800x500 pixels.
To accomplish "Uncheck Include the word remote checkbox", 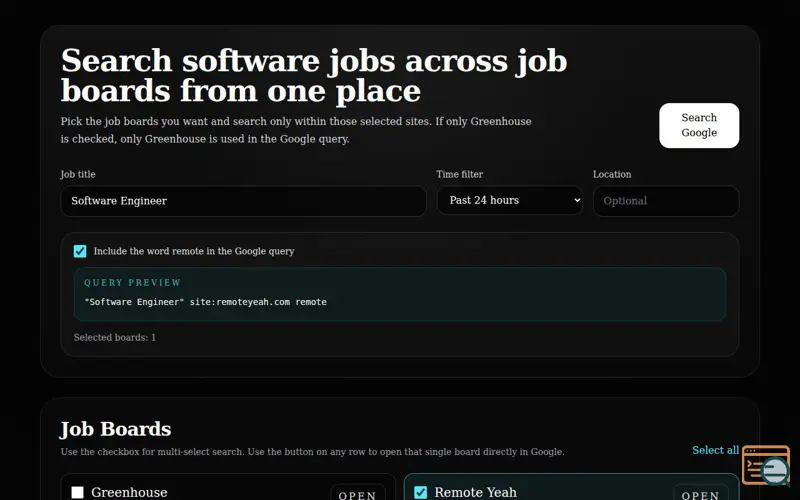I will [x=80, y=251].
